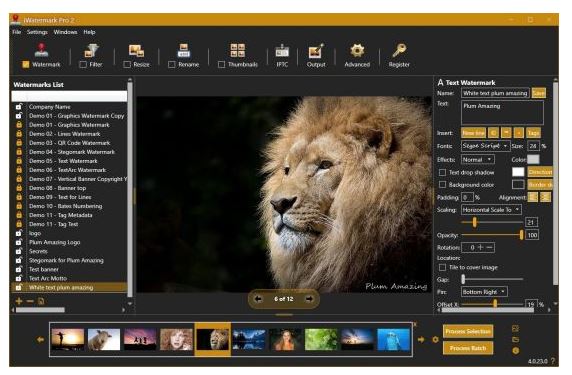Viewport: 572px width, 375px height.
Task: Click the text Color swatch
Action: point(533,159)
